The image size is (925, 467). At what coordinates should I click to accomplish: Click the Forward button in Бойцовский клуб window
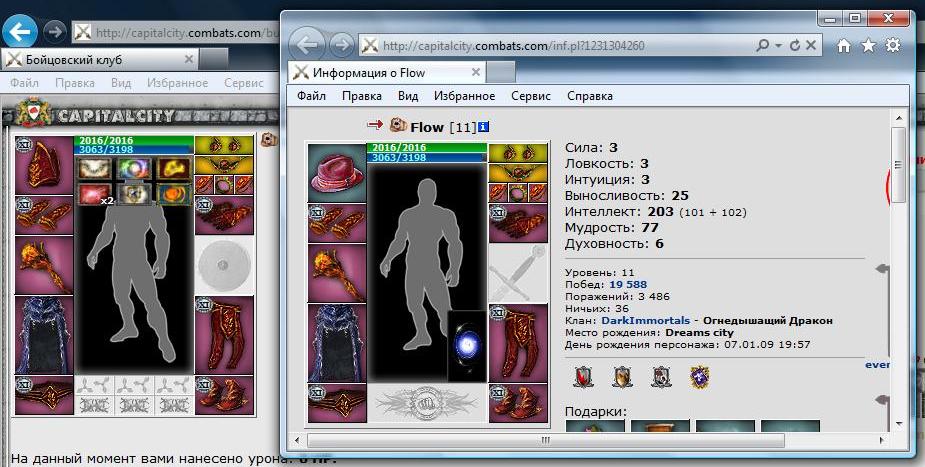(x=55, y=32)
